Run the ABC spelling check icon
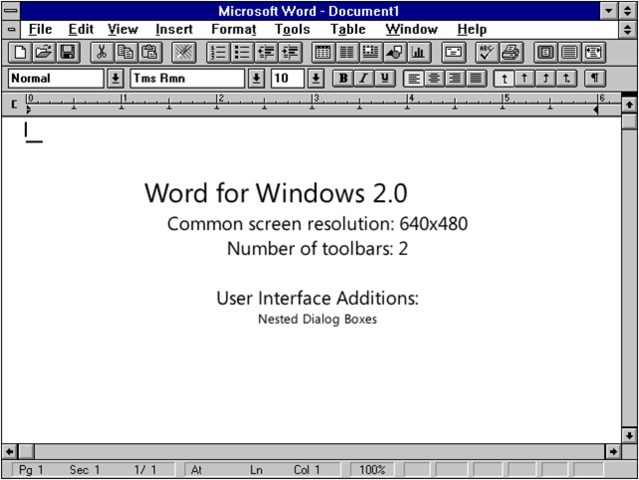639x480 pixels. tap(487, 53)
